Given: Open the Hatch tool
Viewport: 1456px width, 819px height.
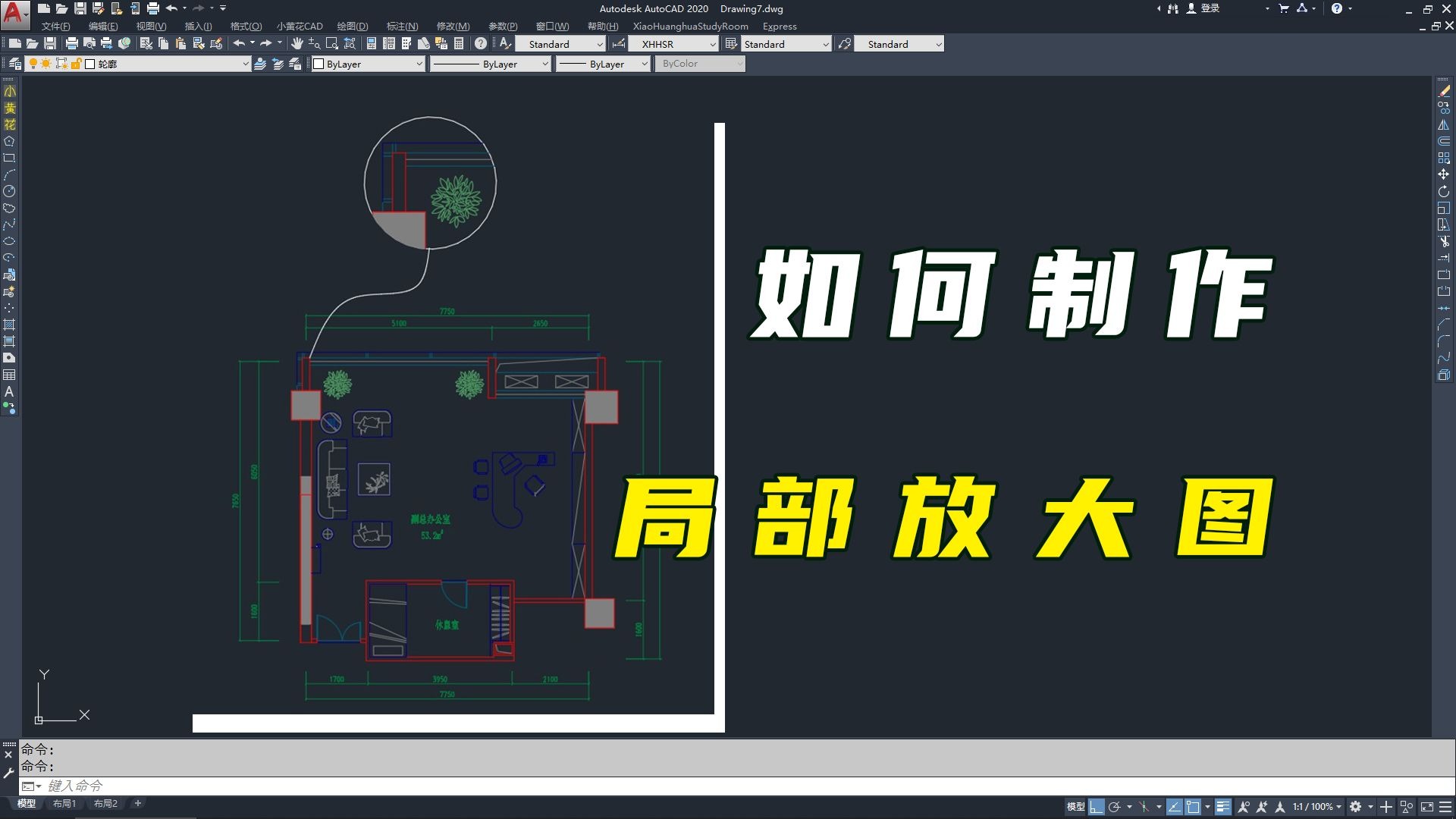Looking at the screenshot, I should coord(10,325).
